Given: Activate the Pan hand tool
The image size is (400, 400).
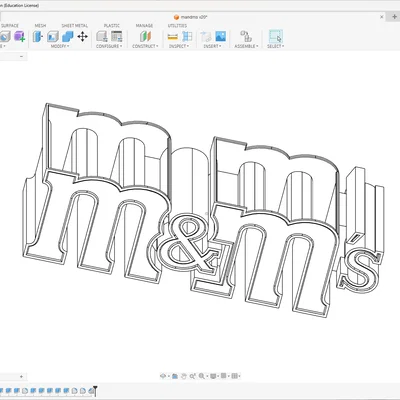Looking at the screenshot, I should click(x=184, y=376).
